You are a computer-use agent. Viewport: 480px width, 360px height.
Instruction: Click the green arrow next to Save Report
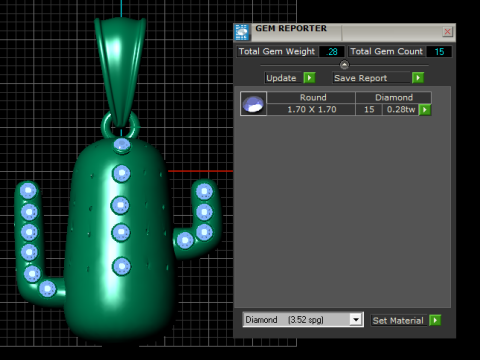tap(418, 78)
